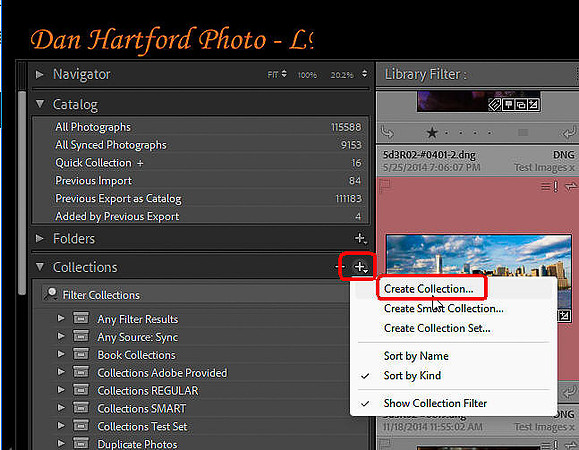Toggle the Sort by Kind option
Screen dimensions: 579x450
coord(412,375)
